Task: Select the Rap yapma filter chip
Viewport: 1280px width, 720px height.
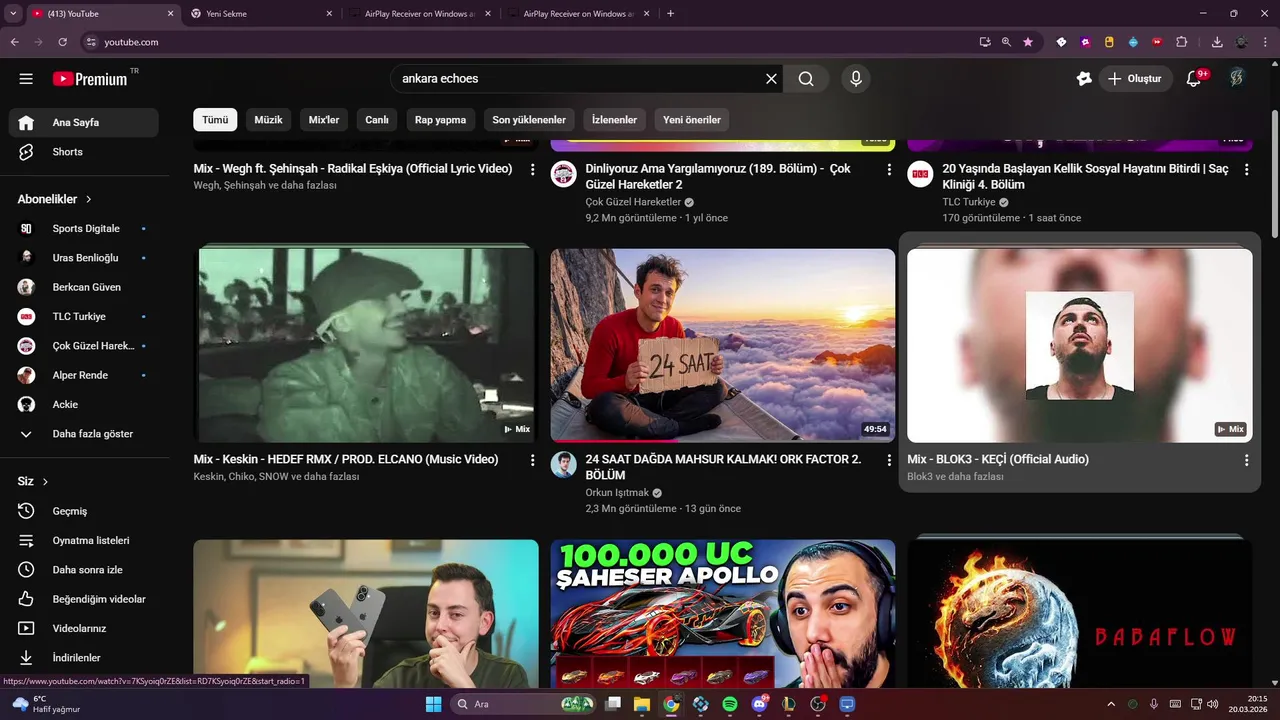Action: click(441, 120)
